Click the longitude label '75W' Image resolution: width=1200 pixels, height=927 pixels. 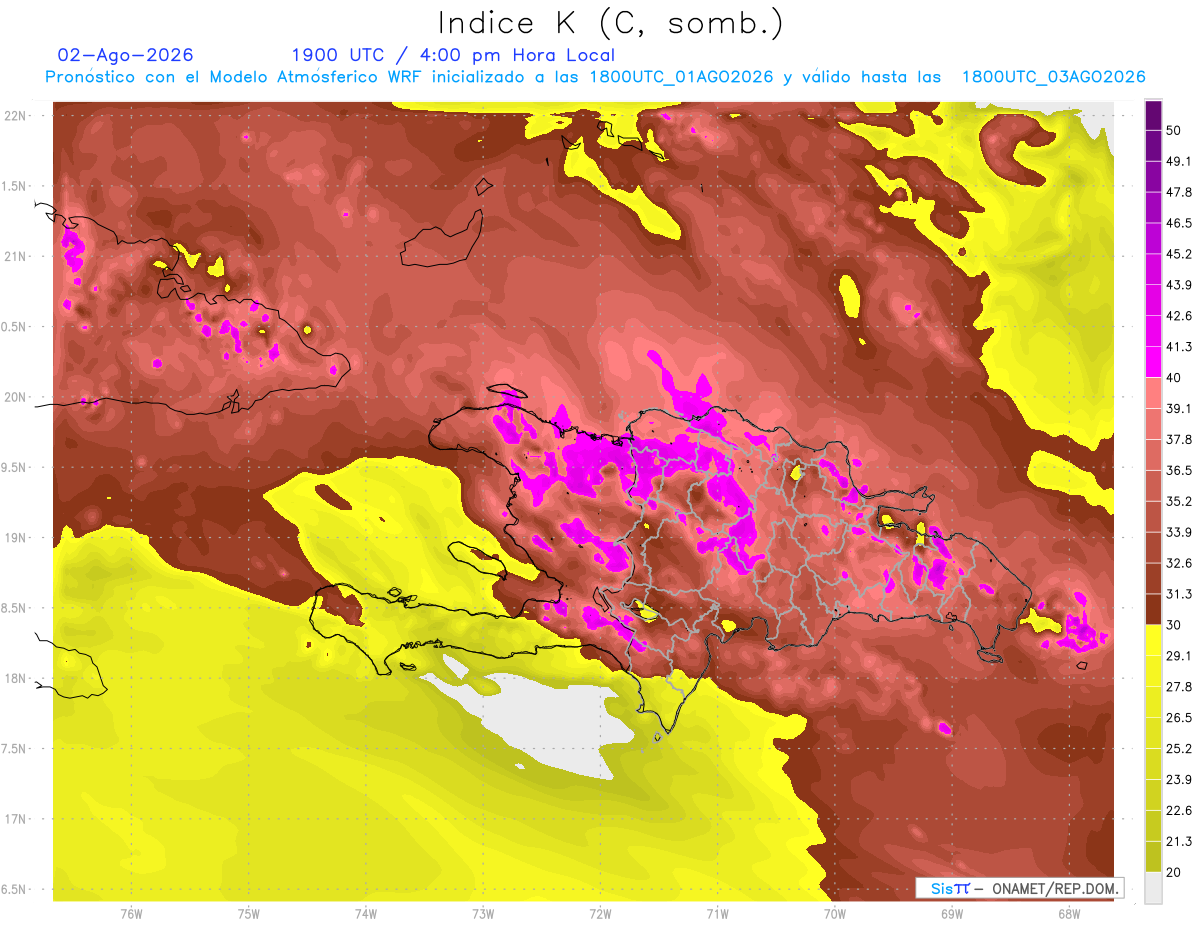pos(249,914)
